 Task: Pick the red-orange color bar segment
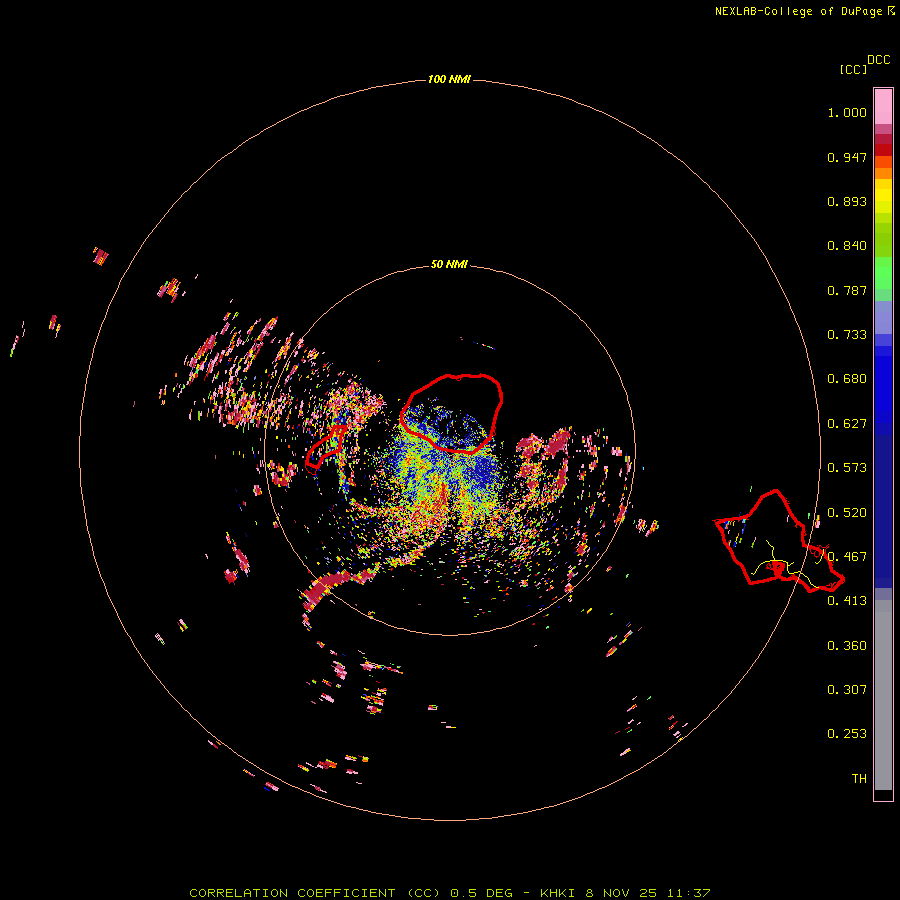click(x=883, y=161)
